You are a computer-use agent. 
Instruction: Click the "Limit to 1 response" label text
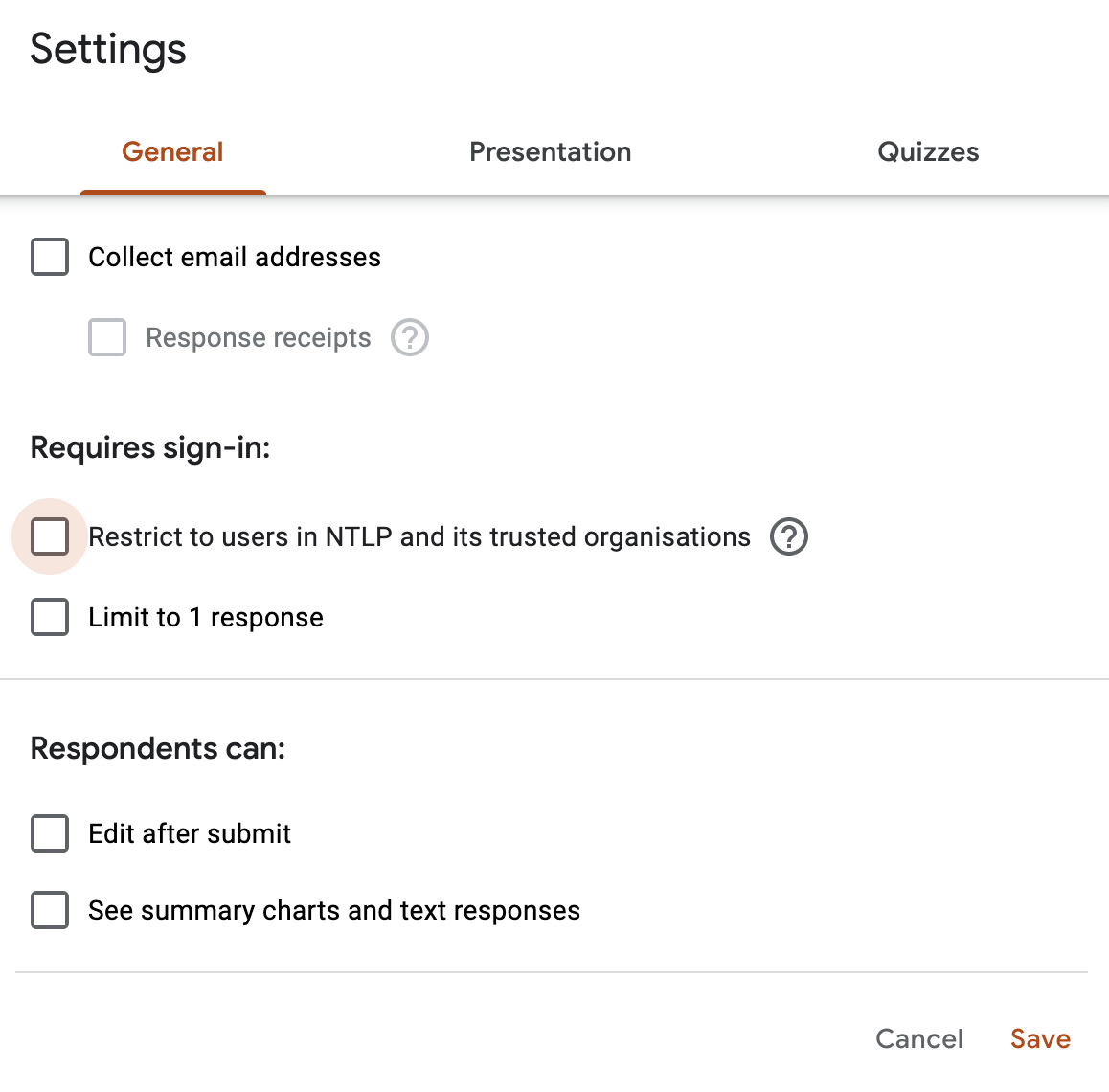tap(206, 618)
